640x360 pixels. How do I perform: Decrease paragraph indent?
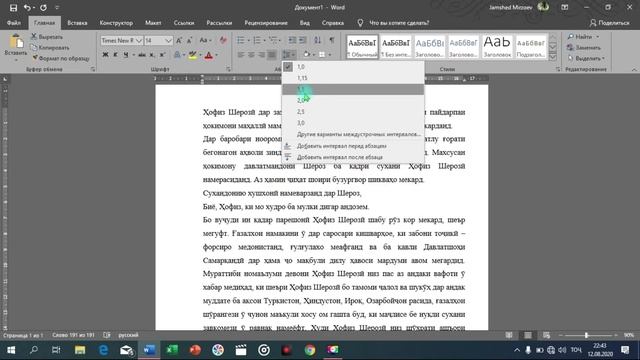(292, 40)
